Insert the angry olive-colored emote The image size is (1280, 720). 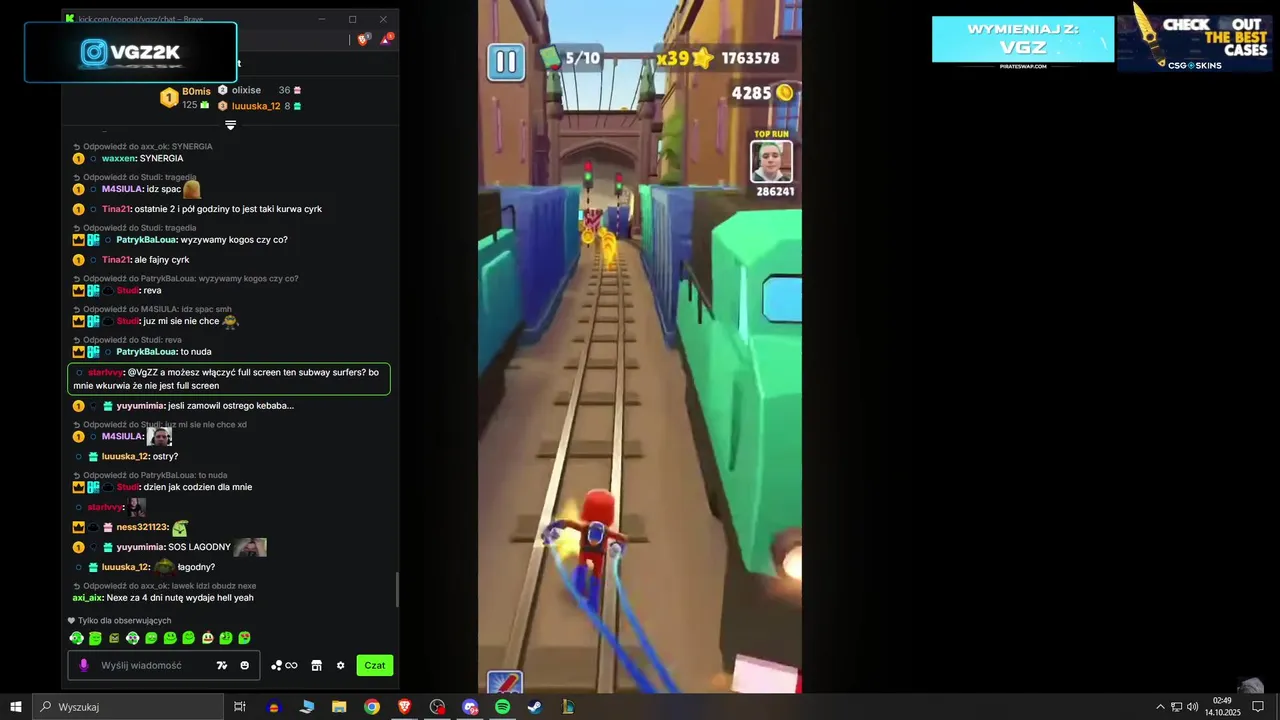point(114,638)
